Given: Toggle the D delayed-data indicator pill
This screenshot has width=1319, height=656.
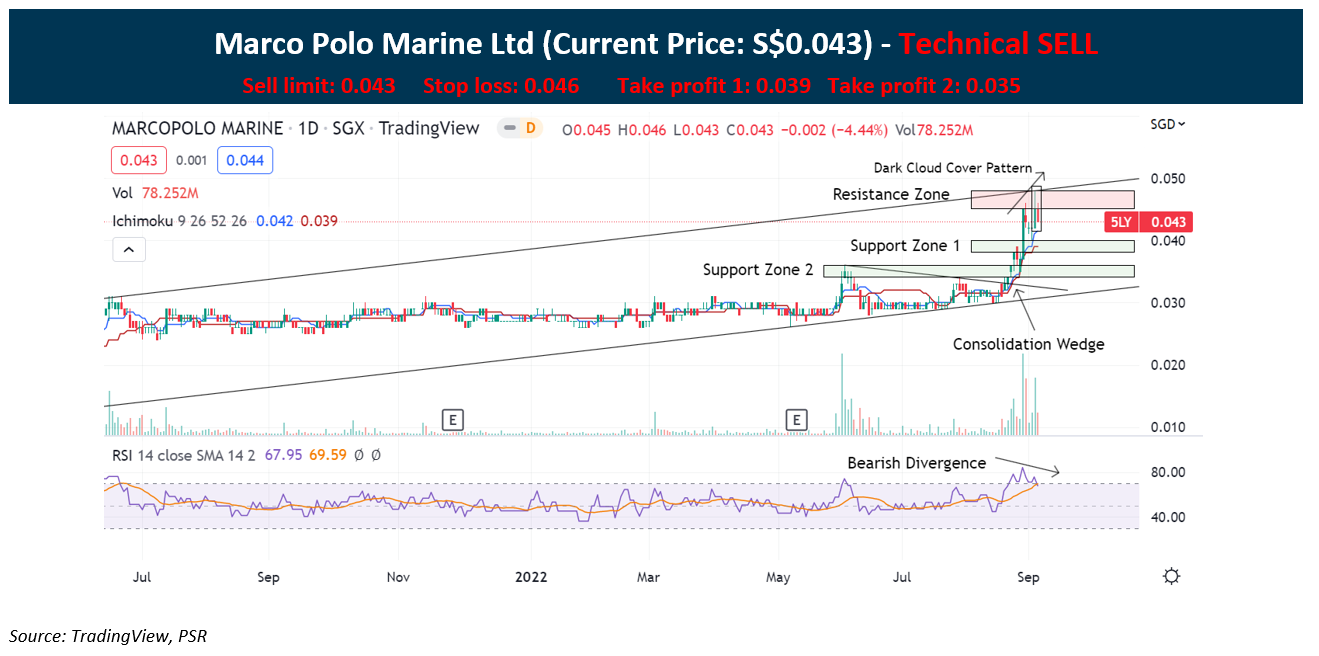Looking at the screenshot, I should coord(520,128).
